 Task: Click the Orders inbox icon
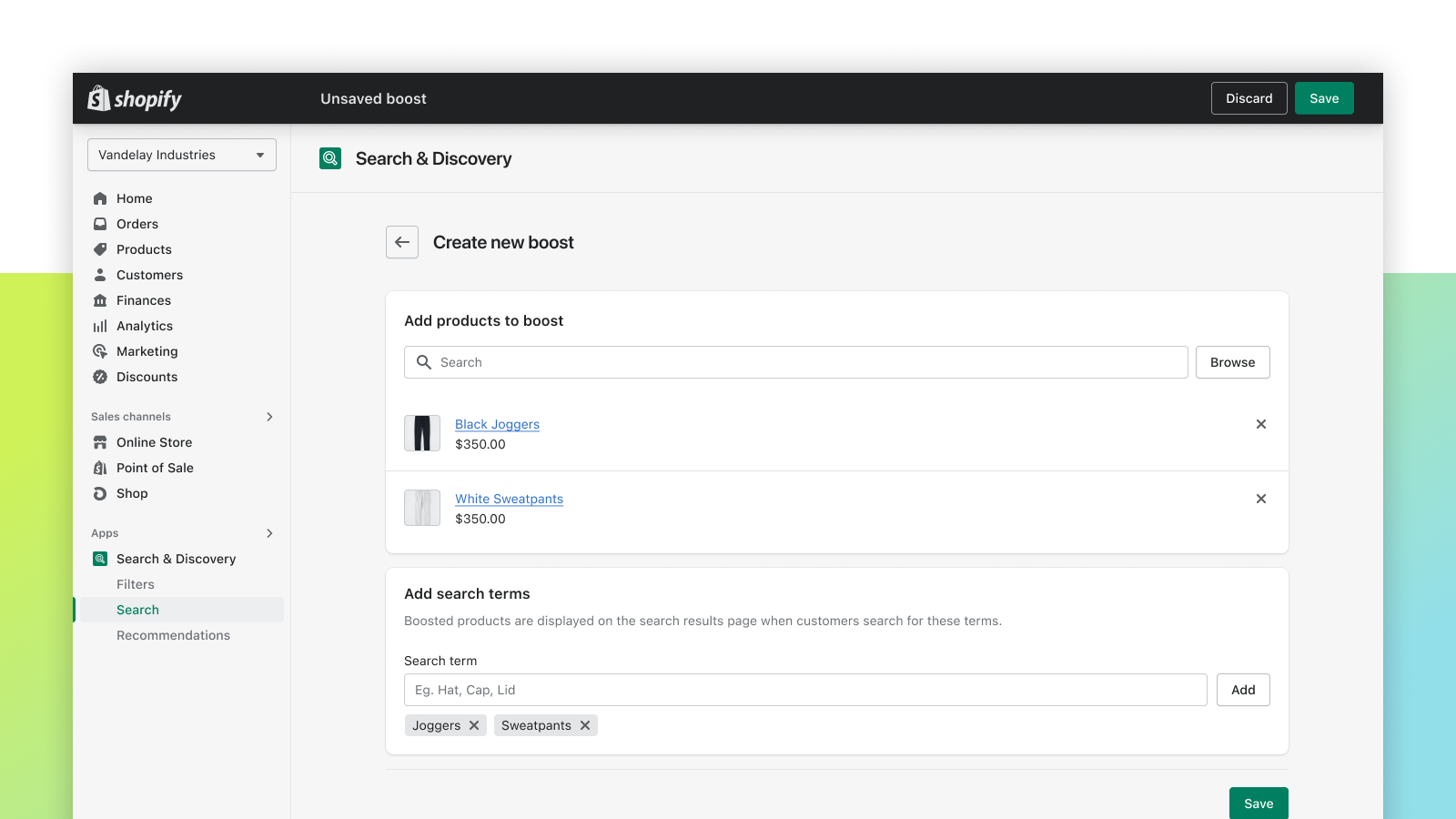point(100,224)
